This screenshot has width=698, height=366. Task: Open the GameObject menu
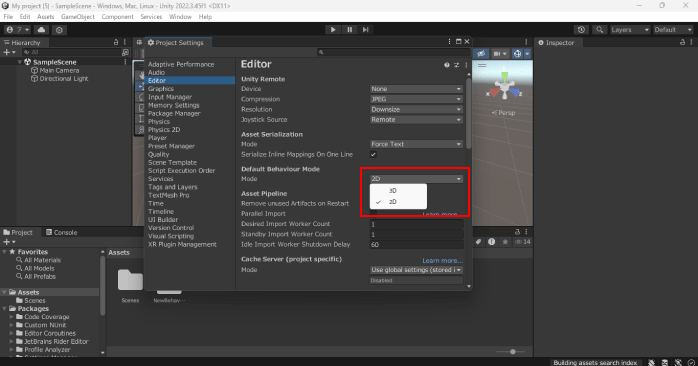point(77,17)
